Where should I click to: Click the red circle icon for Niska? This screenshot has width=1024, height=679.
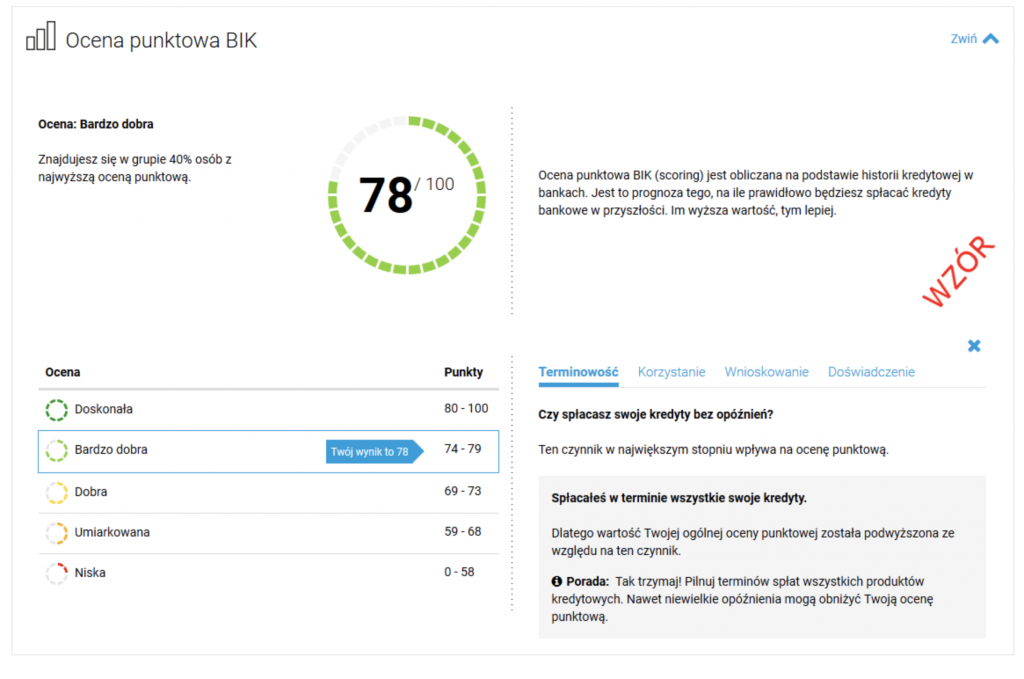(57, 573)
